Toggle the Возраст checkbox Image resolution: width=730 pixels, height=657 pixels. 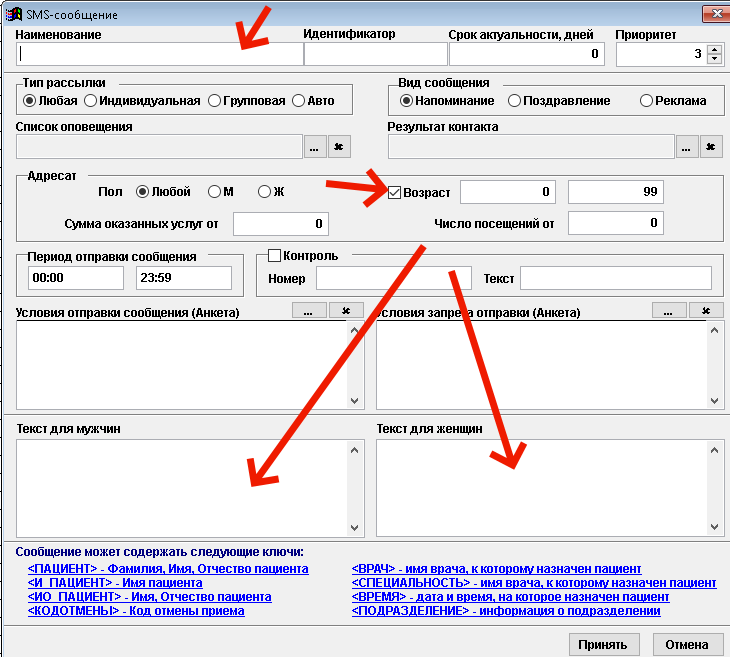click(x=395, y=192)
